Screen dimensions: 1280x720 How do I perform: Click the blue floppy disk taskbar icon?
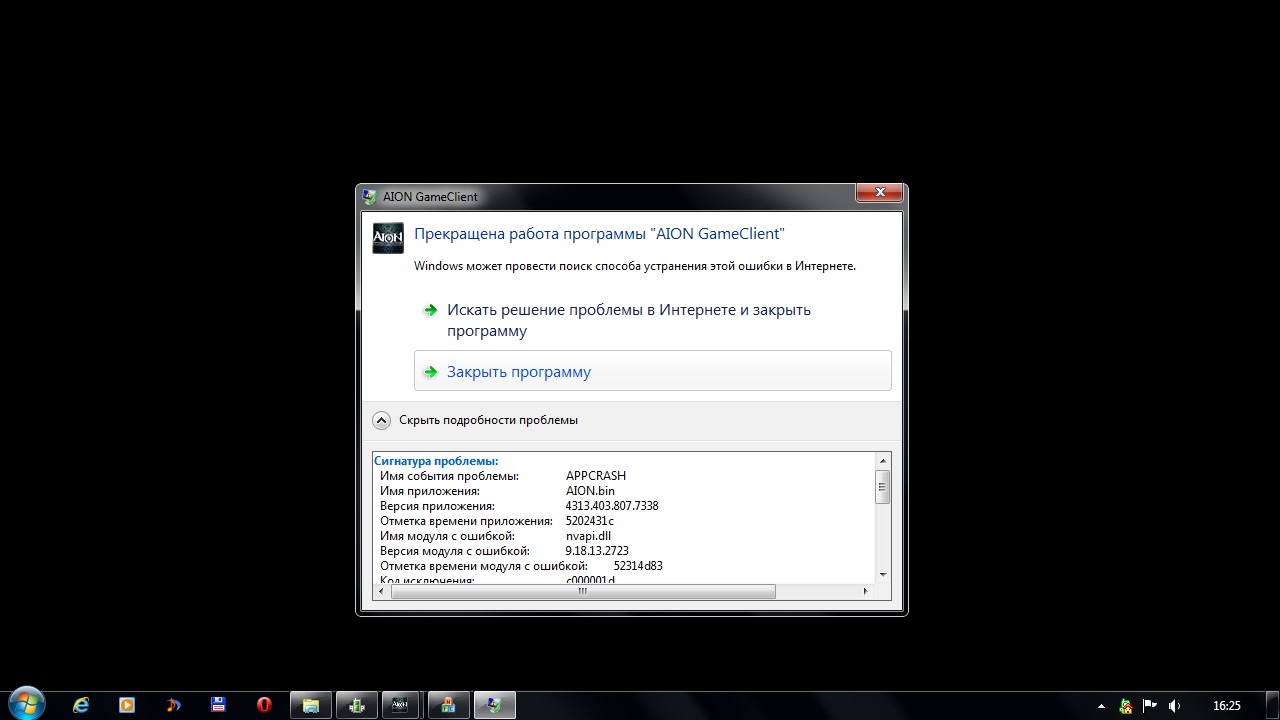[x=218, y=705]
